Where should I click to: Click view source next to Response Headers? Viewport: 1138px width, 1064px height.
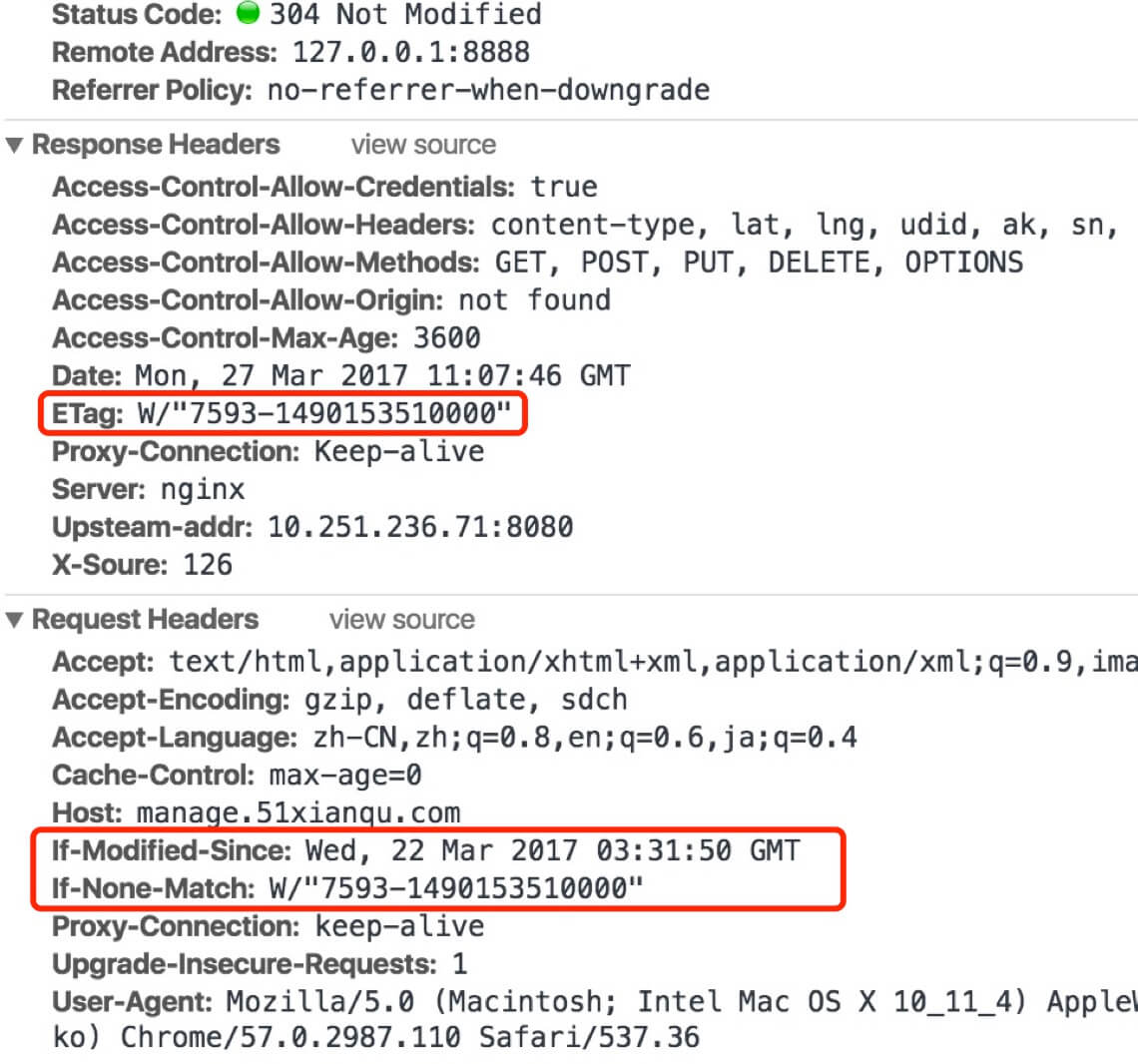[x=423, y=145]
